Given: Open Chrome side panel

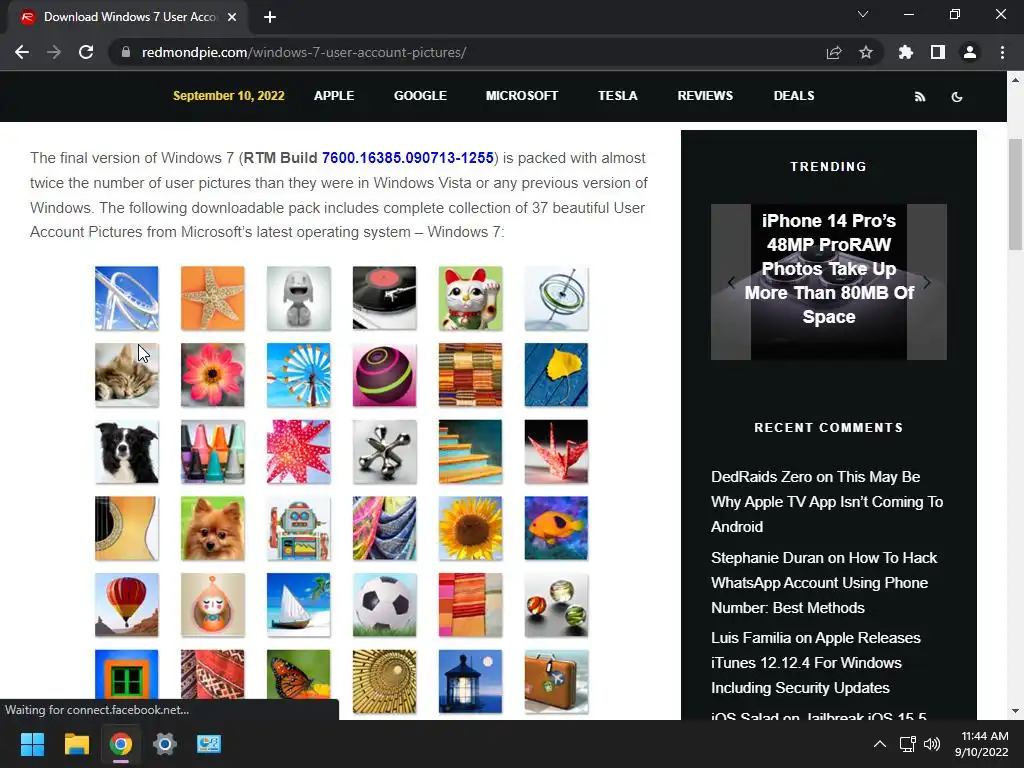Looking at the screenshot, I should (938, 52).
